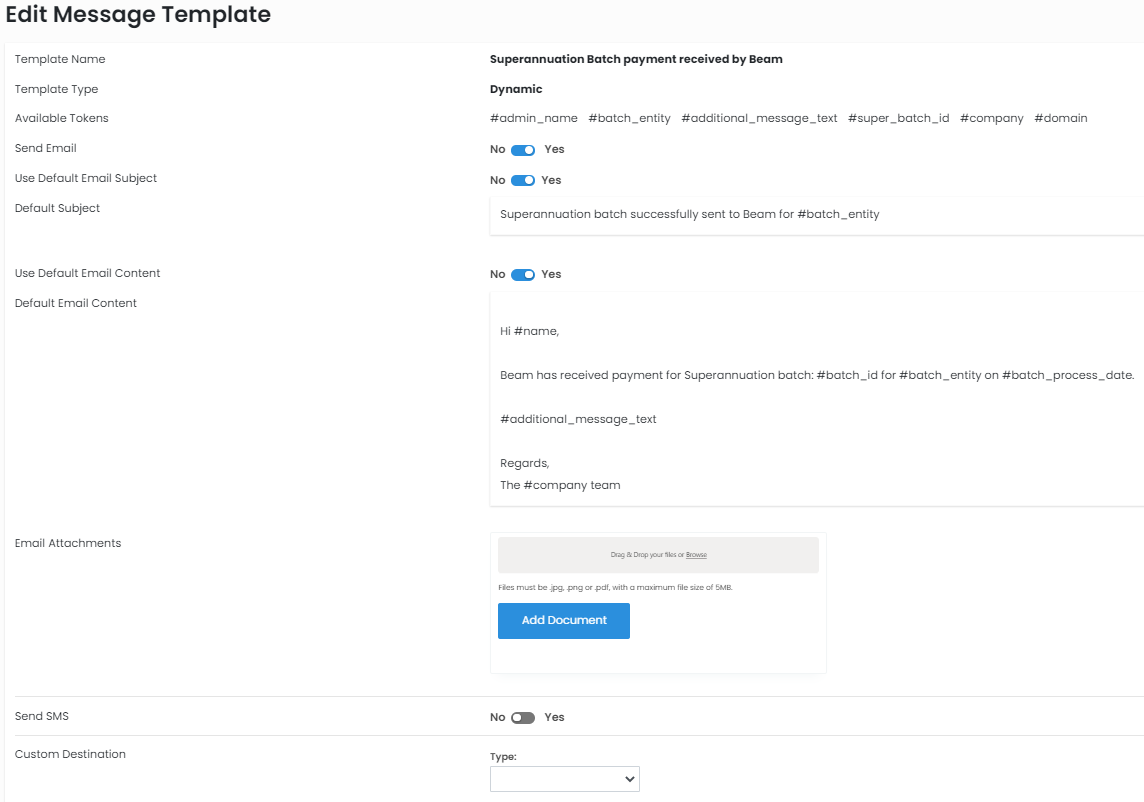Click #additional_message_text in the Available Tokens row
The width and height of the screenshot is (1144, 802).
(x=759, y=119)
